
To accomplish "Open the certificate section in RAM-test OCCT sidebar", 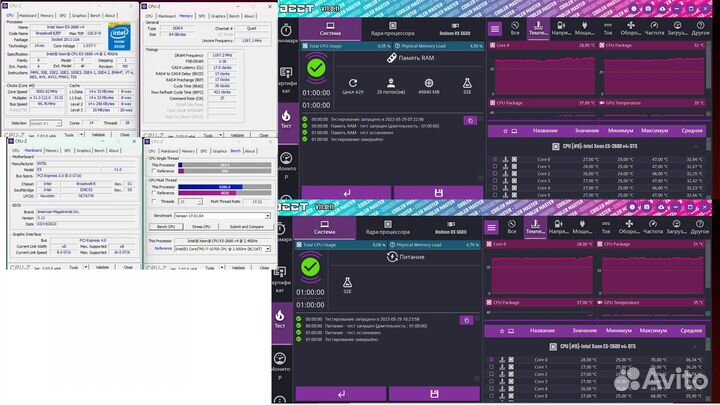I will coord(286,79).
